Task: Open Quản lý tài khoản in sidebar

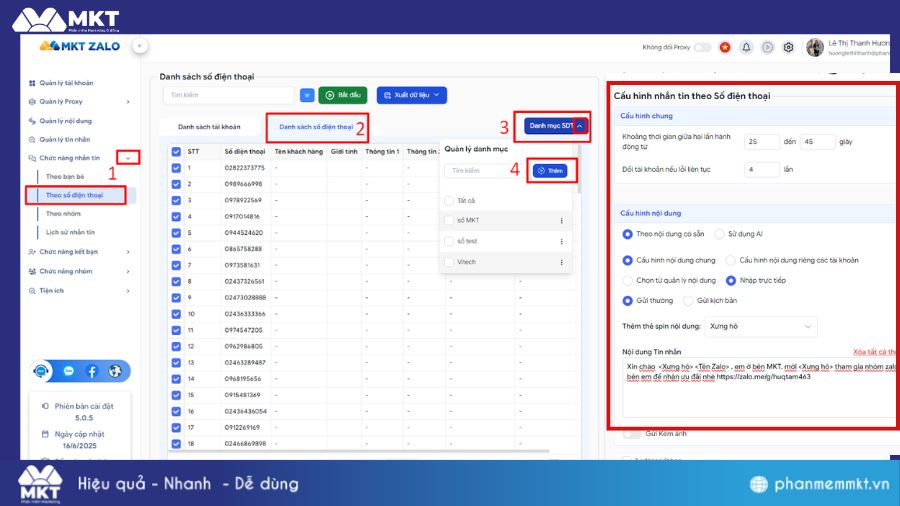Action: pos(66,83)
